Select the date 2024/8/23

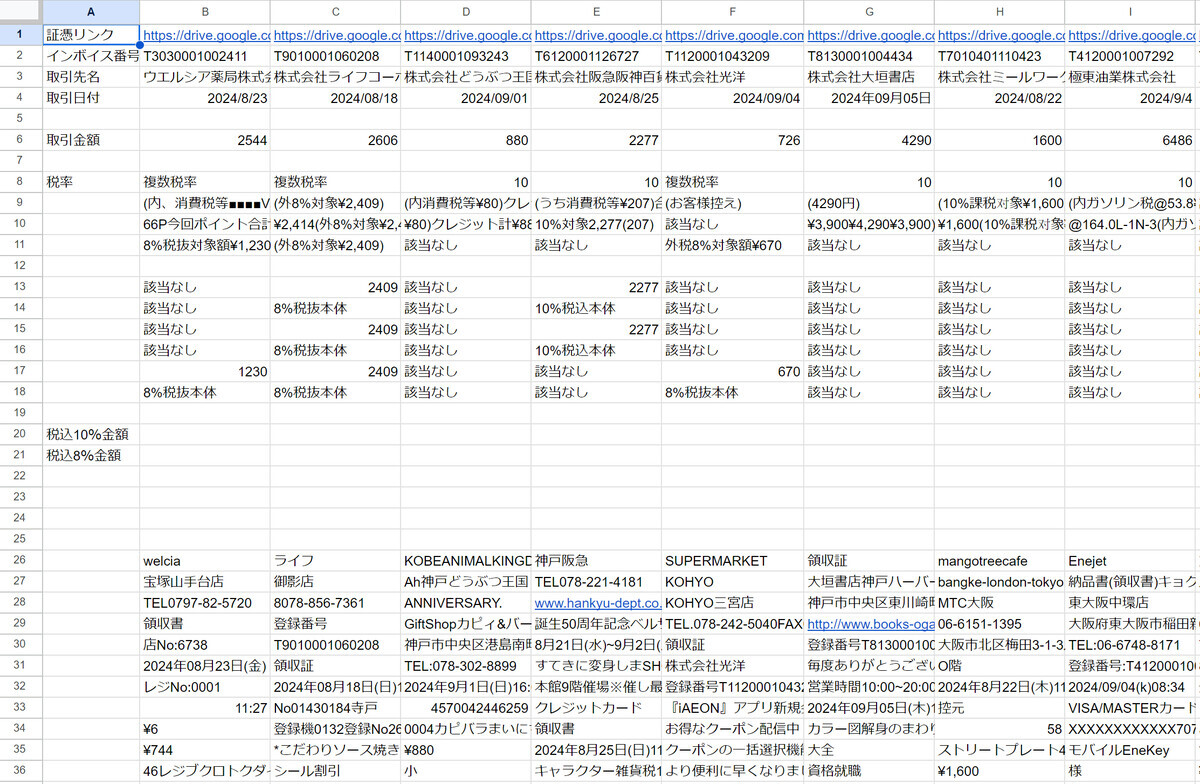click(205, 98)
